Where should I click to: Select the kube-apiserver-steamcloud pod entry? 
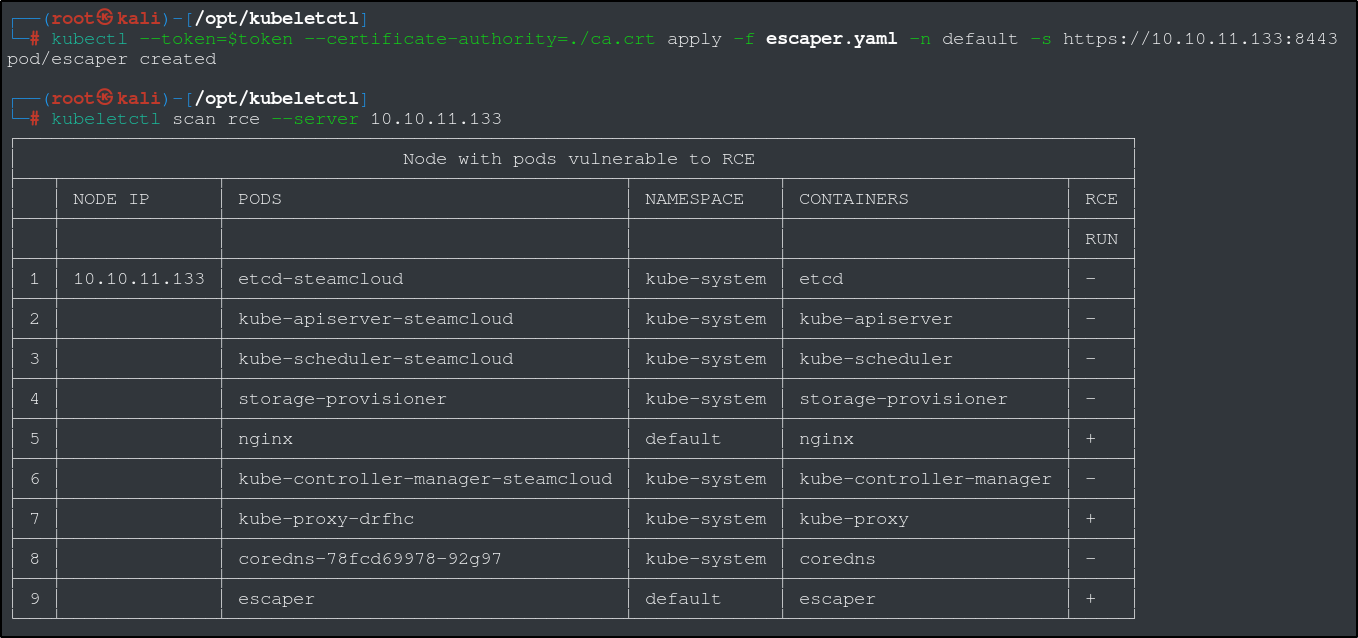point(375,319)
